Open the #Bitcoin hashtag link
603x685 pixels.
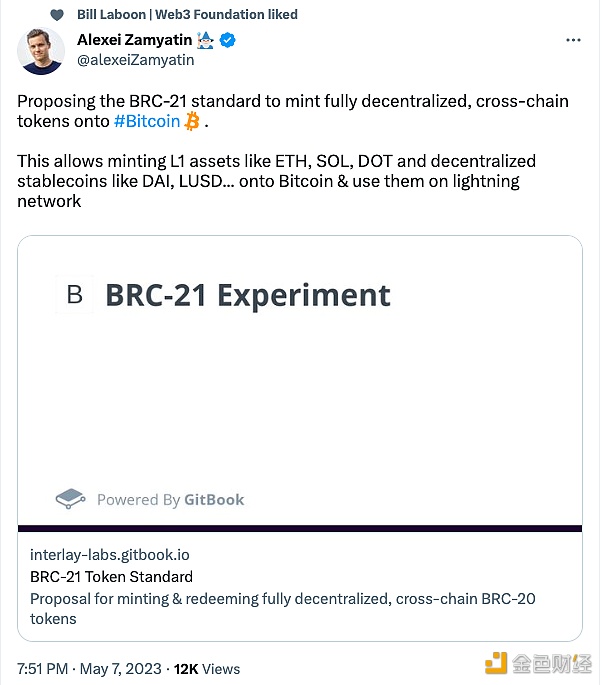[147, 121]
